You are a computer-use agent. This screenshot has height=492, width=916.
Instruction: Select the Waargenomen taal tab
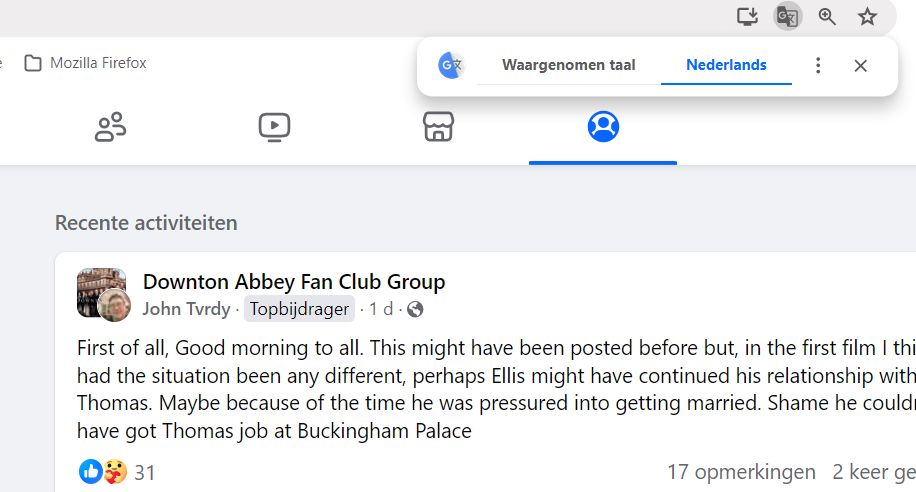coord(568,66)
